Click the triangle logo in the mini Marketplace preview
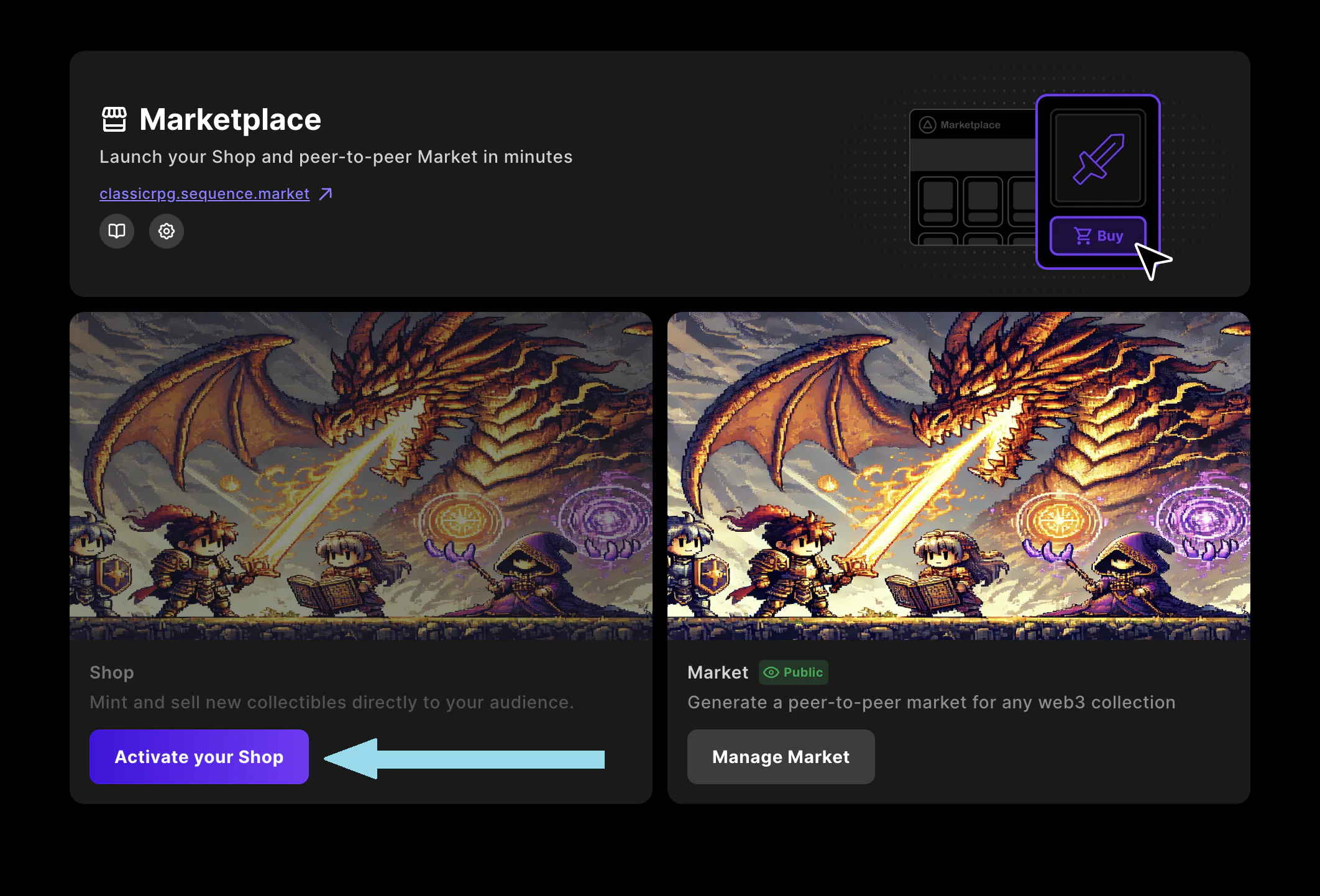 click(927, 125)
